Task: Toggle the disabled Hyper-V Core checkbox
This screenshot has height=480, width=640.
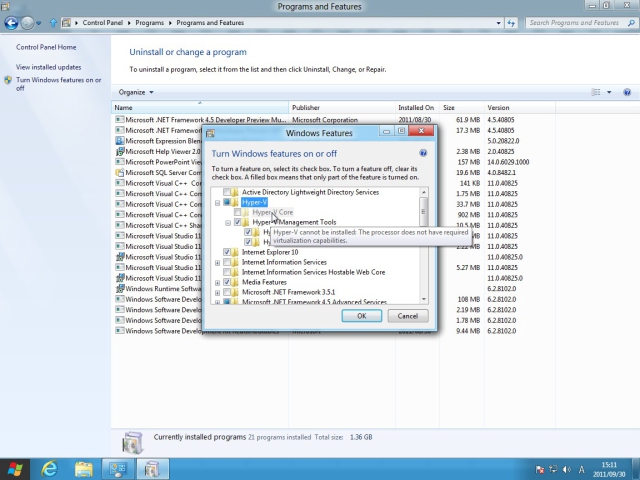Action: [237, 212]
